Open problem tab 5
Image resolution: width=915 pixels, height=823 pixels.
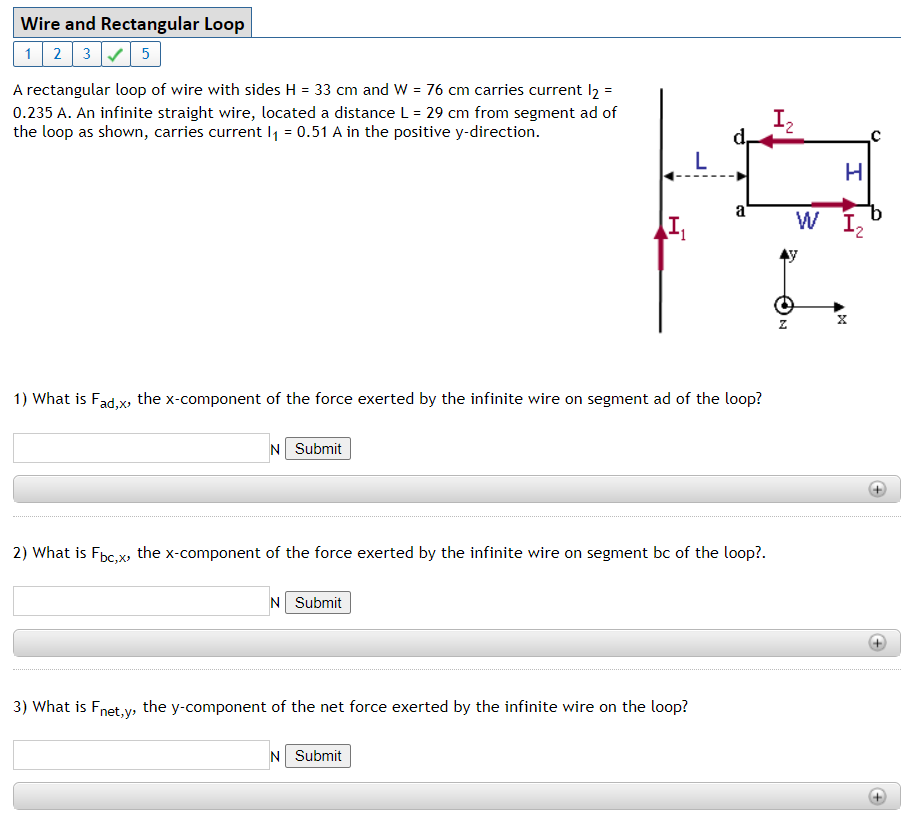(x=146, y=53)
